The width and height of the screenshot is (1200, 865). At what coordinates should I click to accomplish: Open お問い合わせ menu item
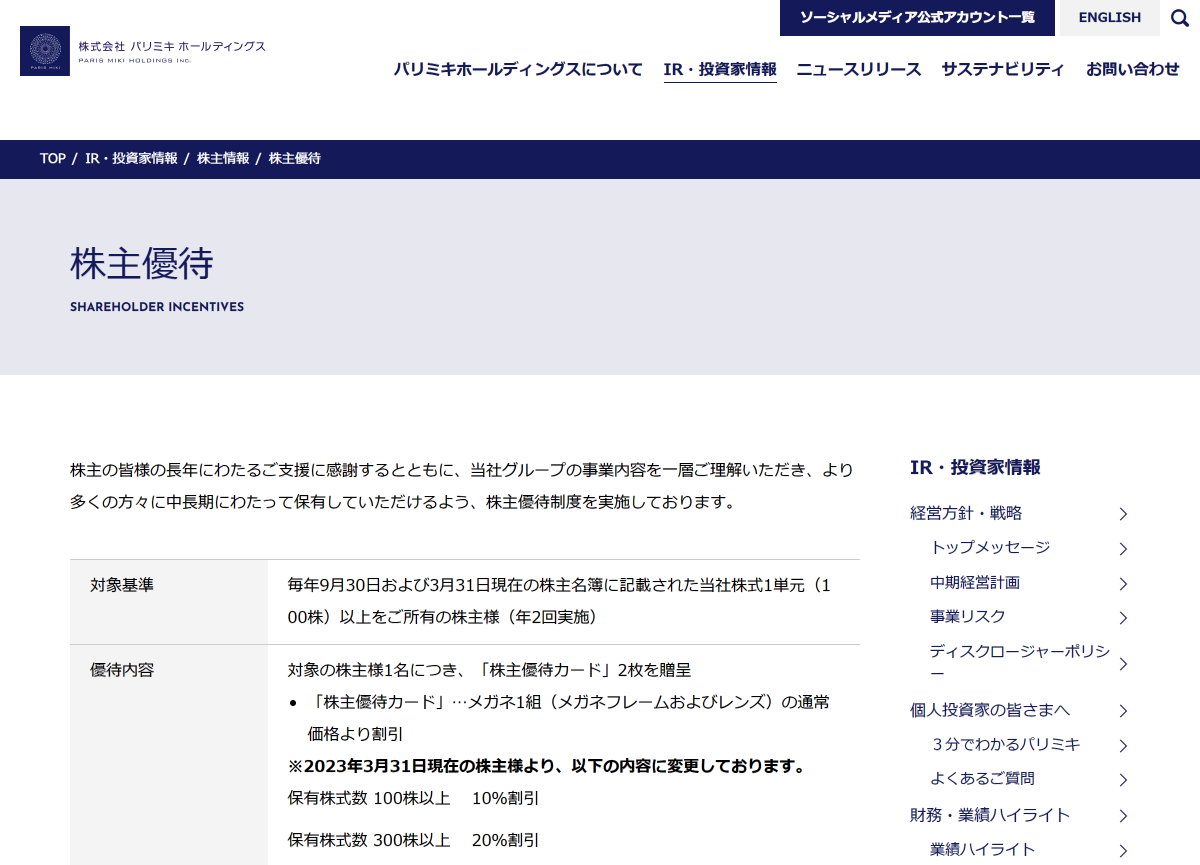[x=1133, y=70]
